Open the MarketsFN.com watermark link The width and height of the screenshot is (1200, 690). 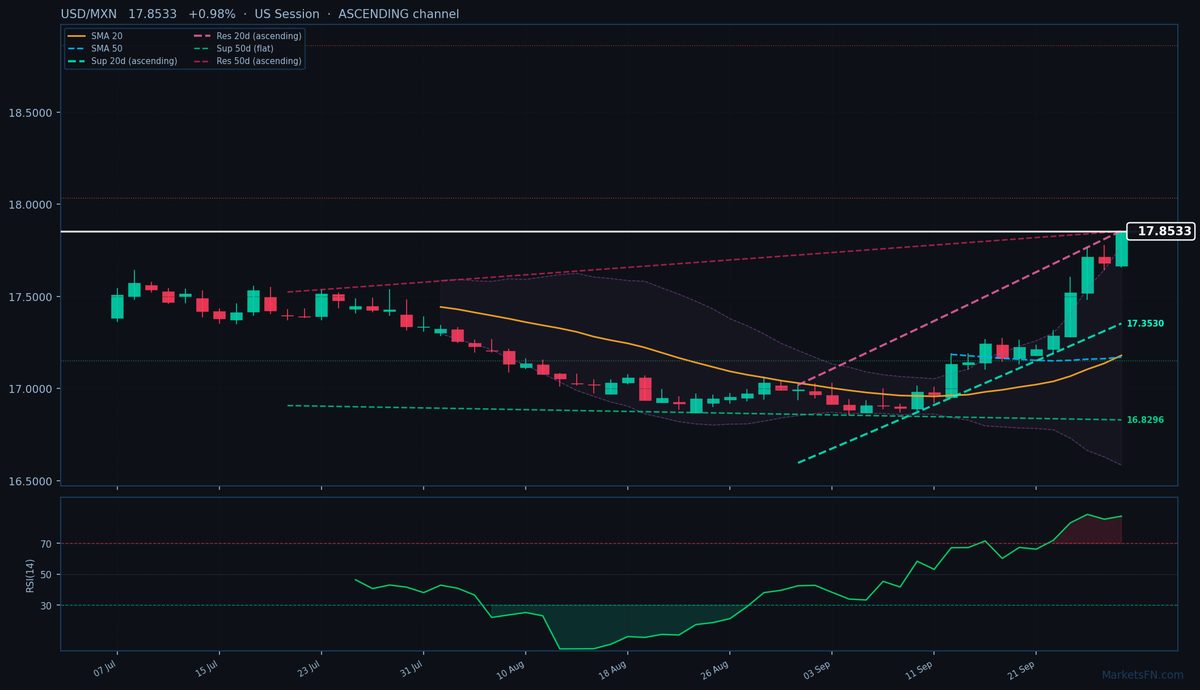tap(1142, 675)
